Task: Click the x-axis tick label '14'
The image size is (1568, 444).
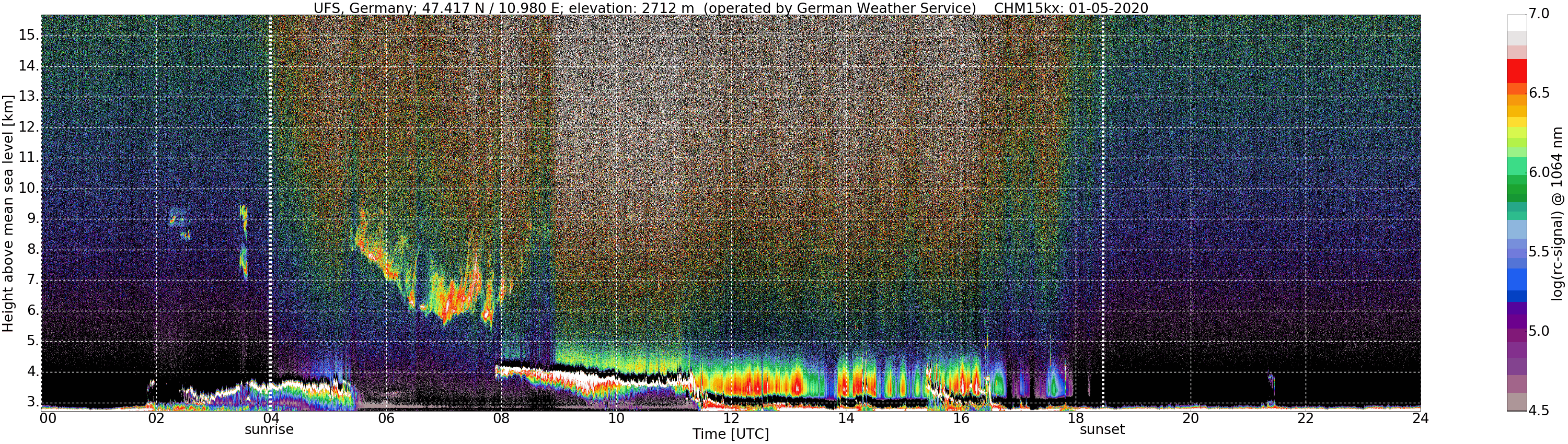Action: [x=846, y=418]
